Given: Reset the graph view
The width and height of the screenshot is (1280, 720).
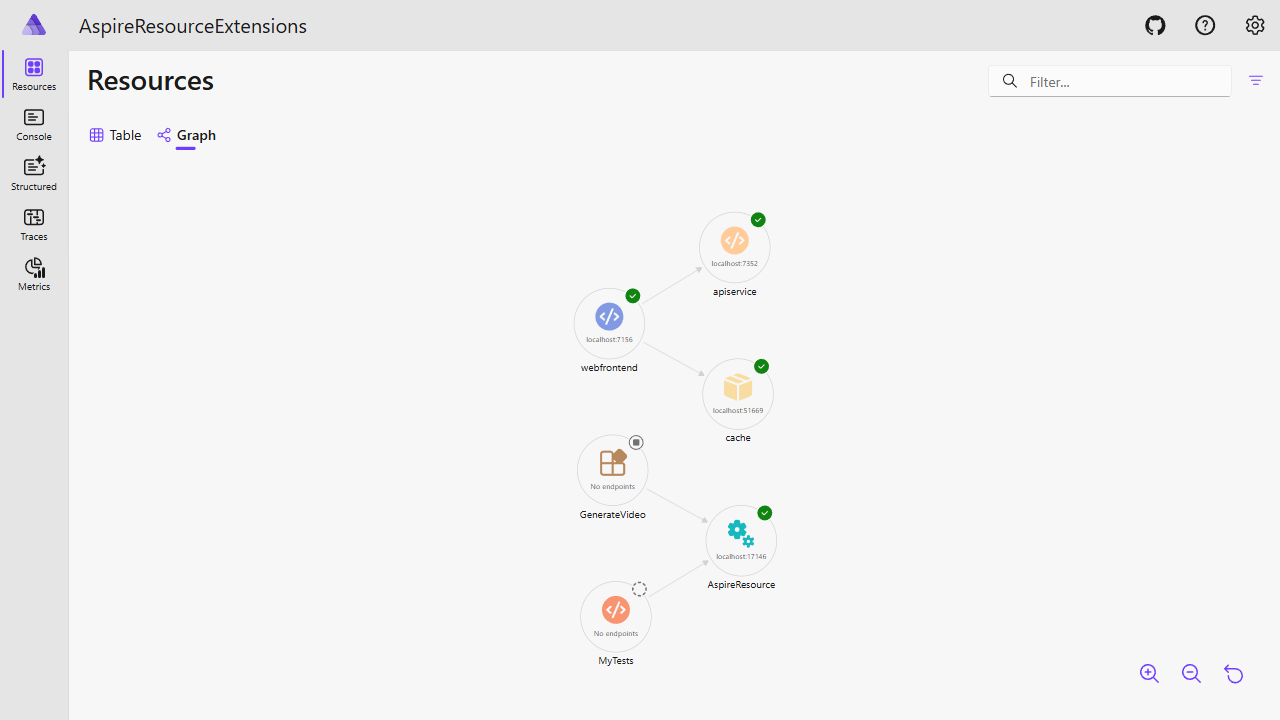Looking at the screenshot, I should pos(1234,674).
